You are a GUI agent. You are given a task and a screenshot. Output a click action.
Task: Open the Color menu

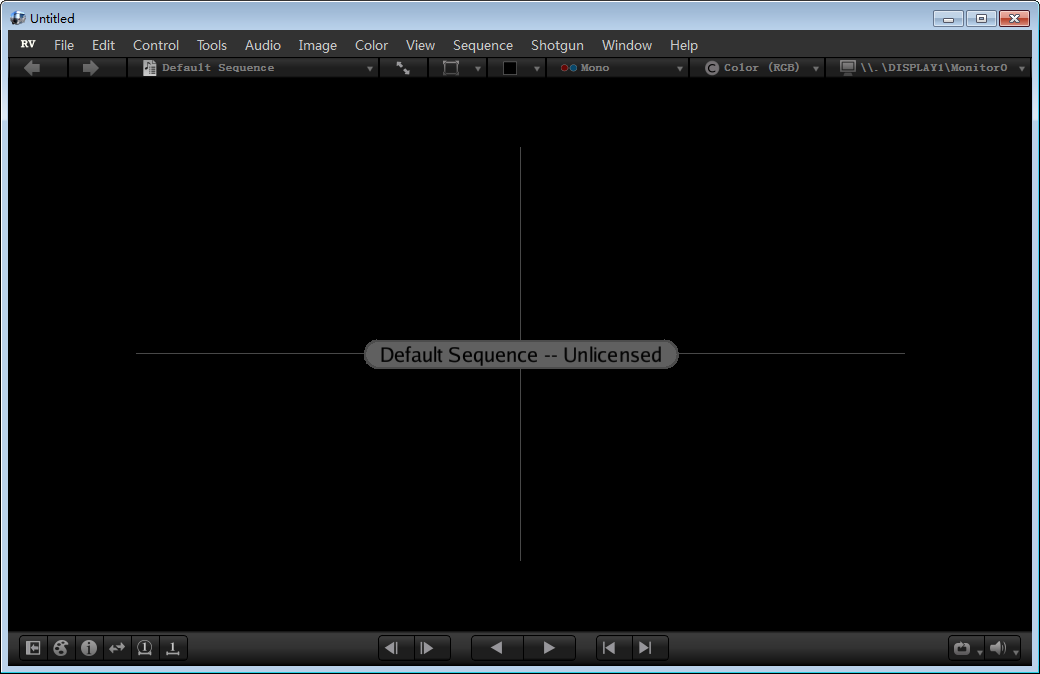pyautogui.click(x=371, y=45)
